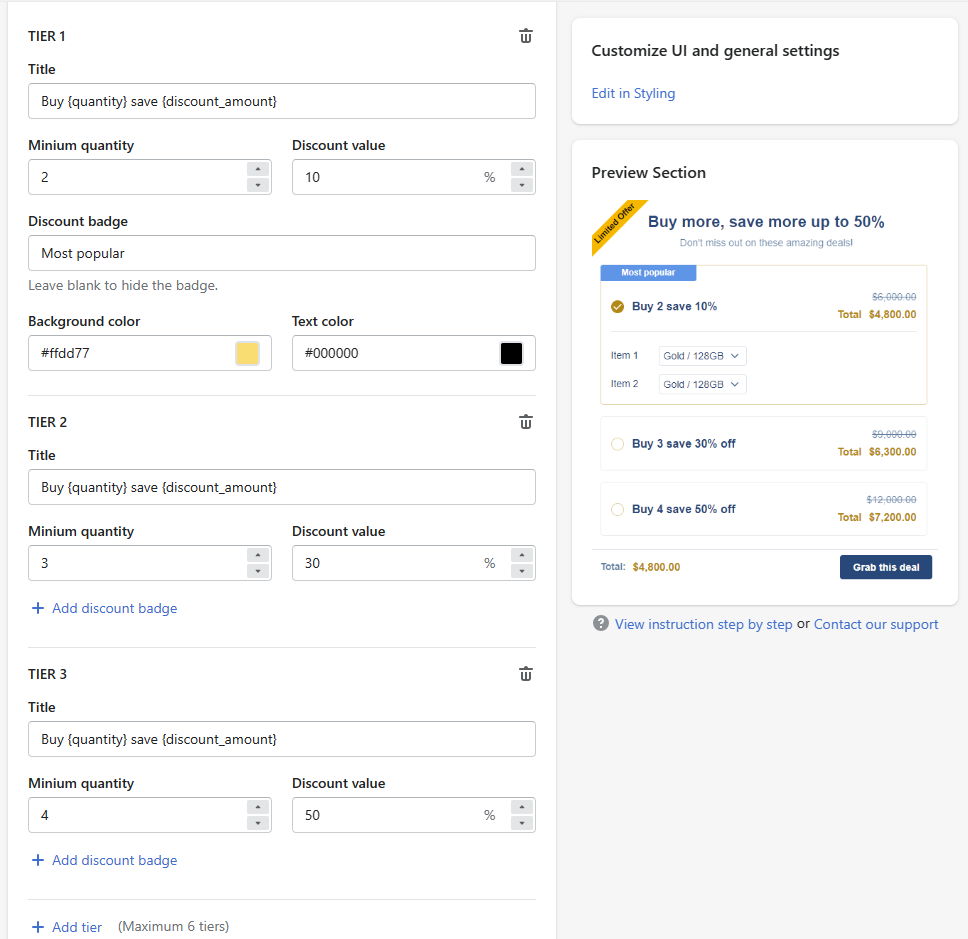Click Total $7,200.00 in preview
The height and width of the screenshot is (939, 968).
[877, 517]
